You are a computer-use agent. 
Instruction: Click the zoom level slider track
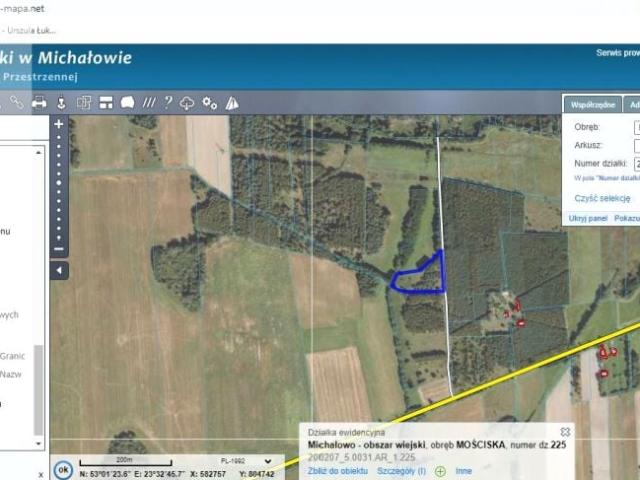coord(59,185)
